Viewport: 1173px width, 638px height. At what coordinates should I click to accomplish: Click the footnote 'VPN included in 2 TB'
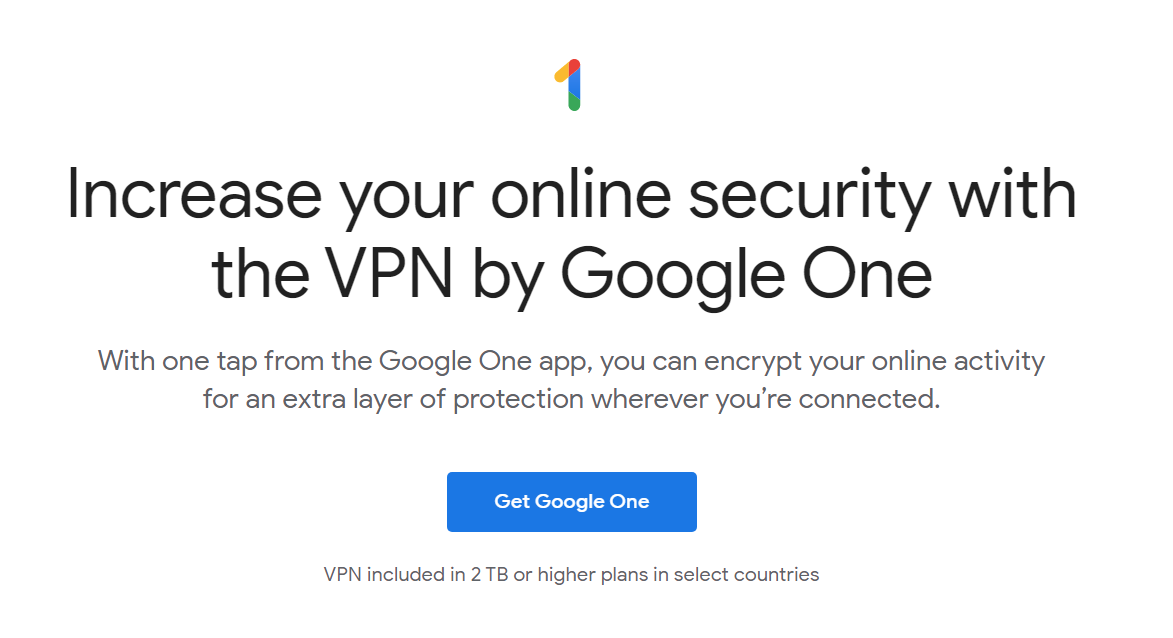(x=572, y=574)
